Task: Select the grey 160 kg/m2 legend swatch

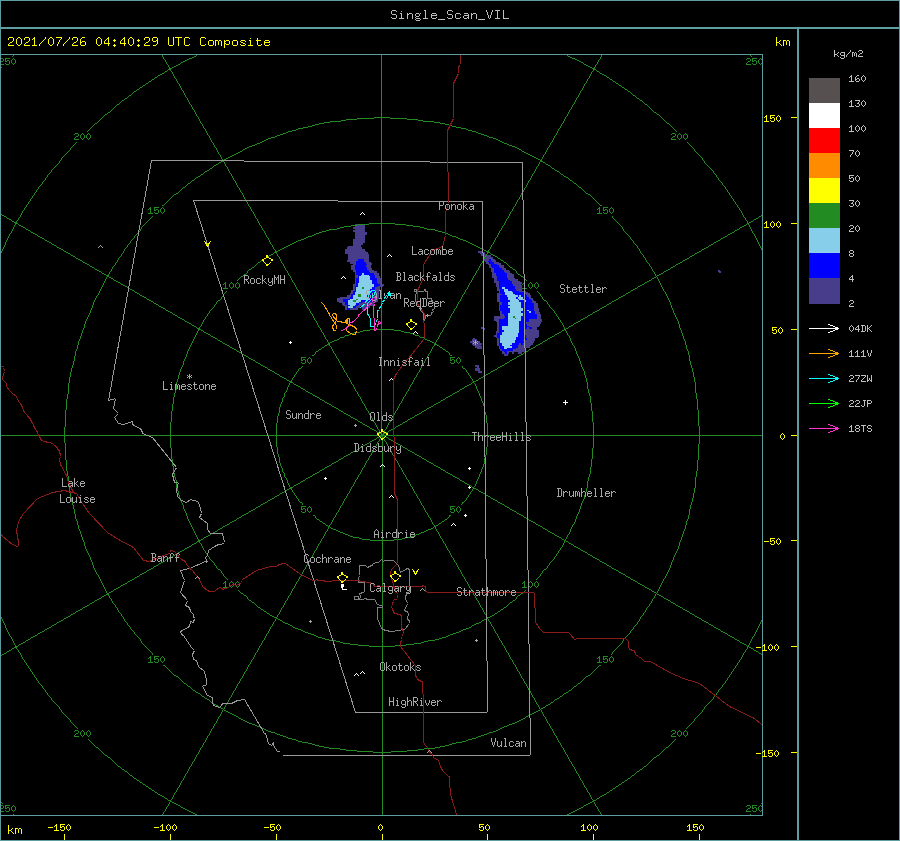Action: (x=824, y=90)
